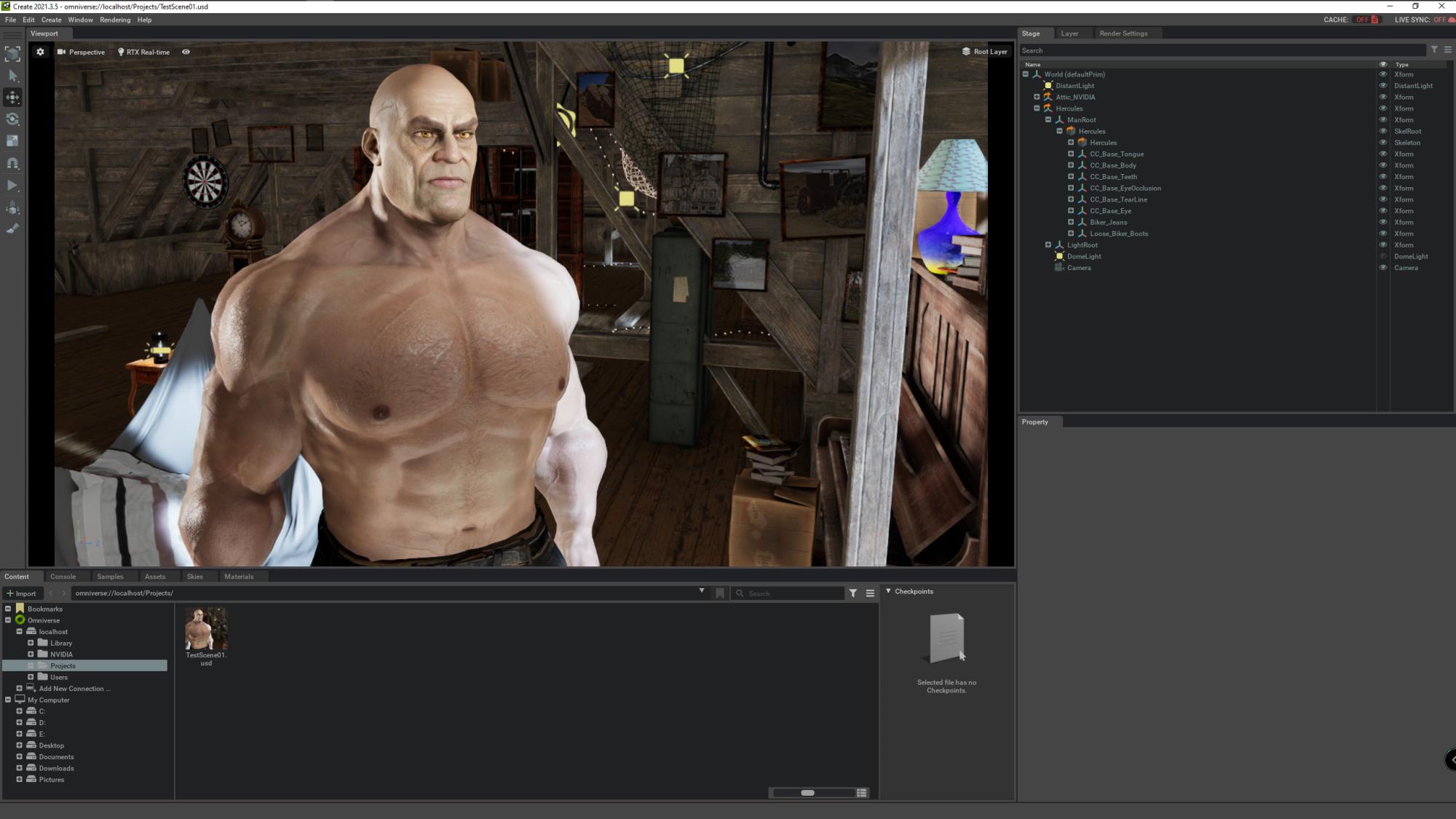Bookmark the current Content path
This screenshot has height=819, width=1456.
[720, 593]
